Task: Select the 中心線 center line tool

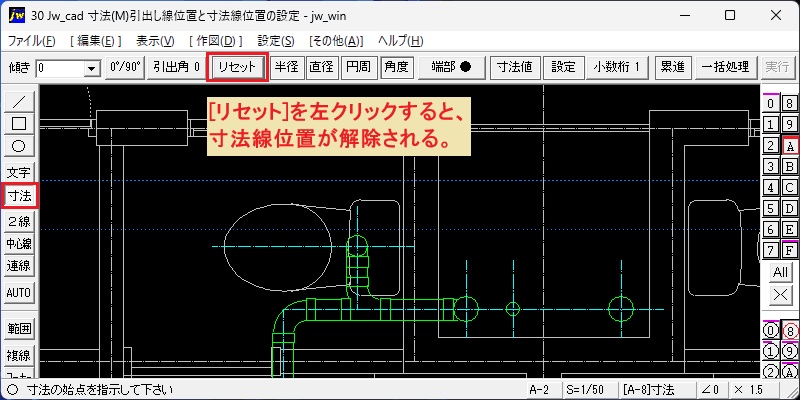Action: point(19,244)
